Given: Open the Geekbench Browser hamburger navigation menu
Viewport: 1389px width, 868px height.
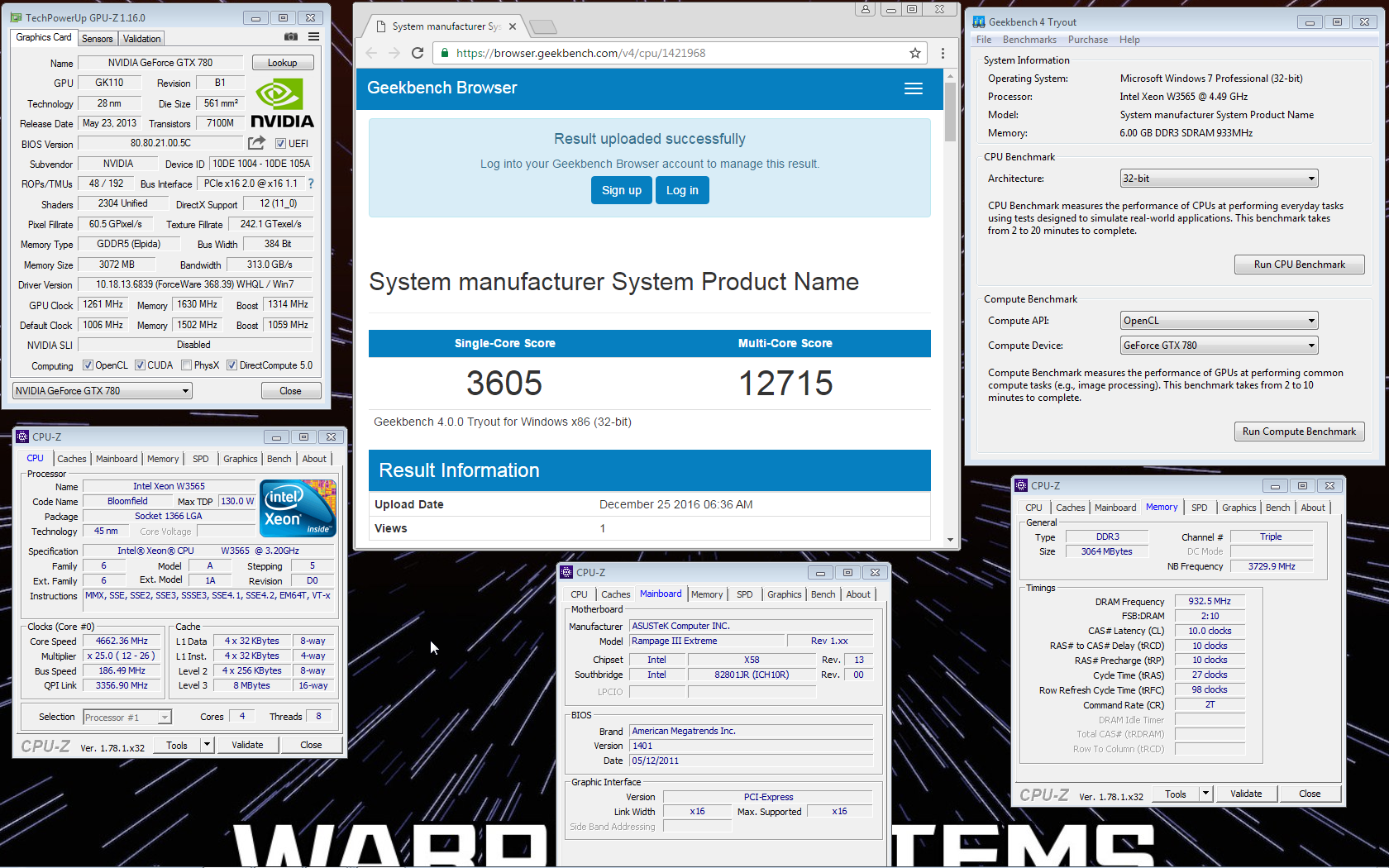Looking at the screenshot, I should coord(914,88).
